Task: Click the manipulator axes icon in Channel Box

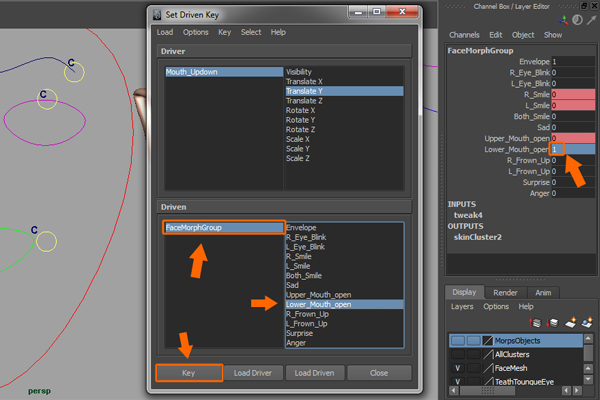Action: point(563,20)
